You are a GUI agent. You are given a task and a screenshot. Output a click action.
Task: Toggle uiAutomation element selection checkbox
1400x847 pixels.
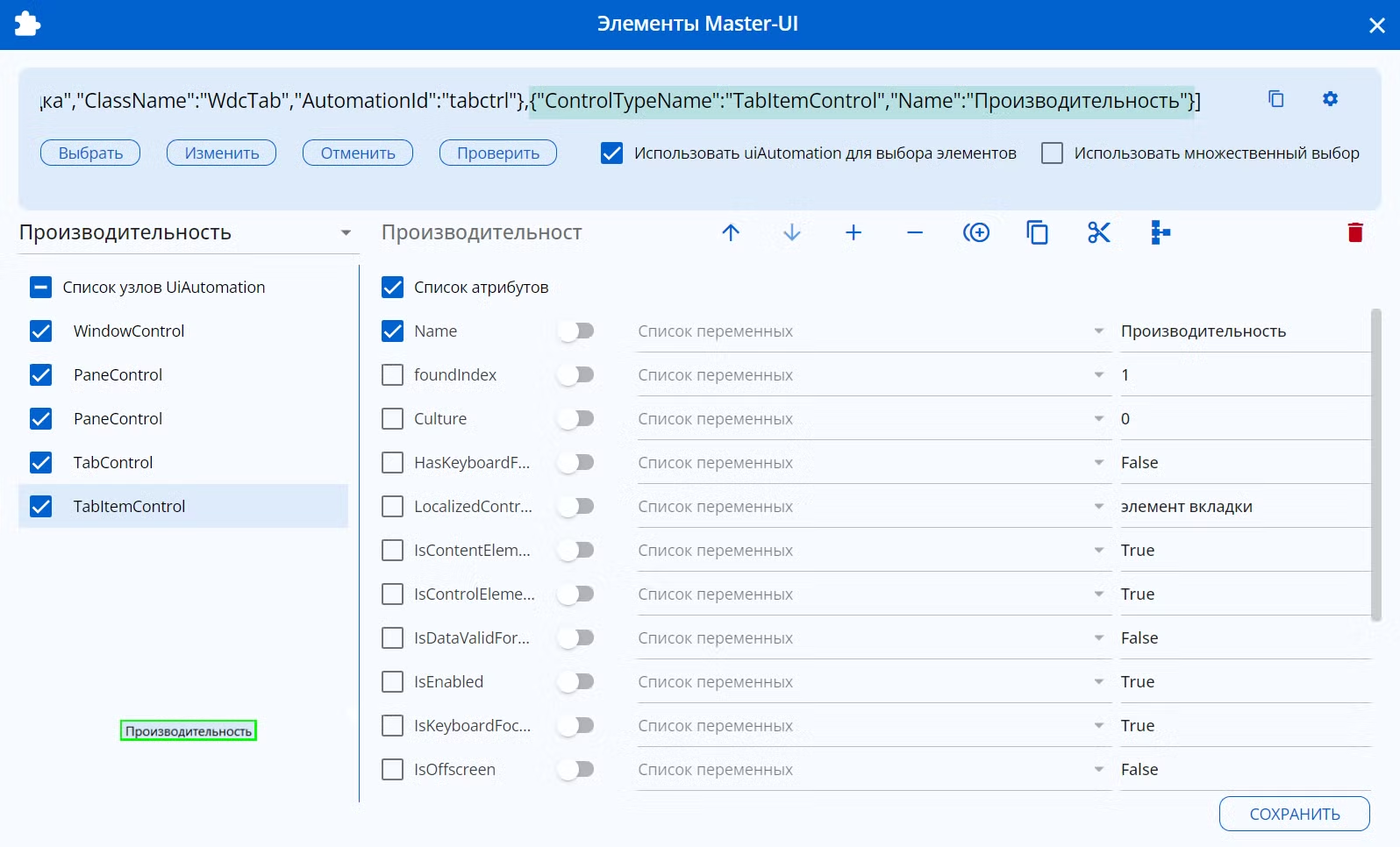[x=611, y=153]
